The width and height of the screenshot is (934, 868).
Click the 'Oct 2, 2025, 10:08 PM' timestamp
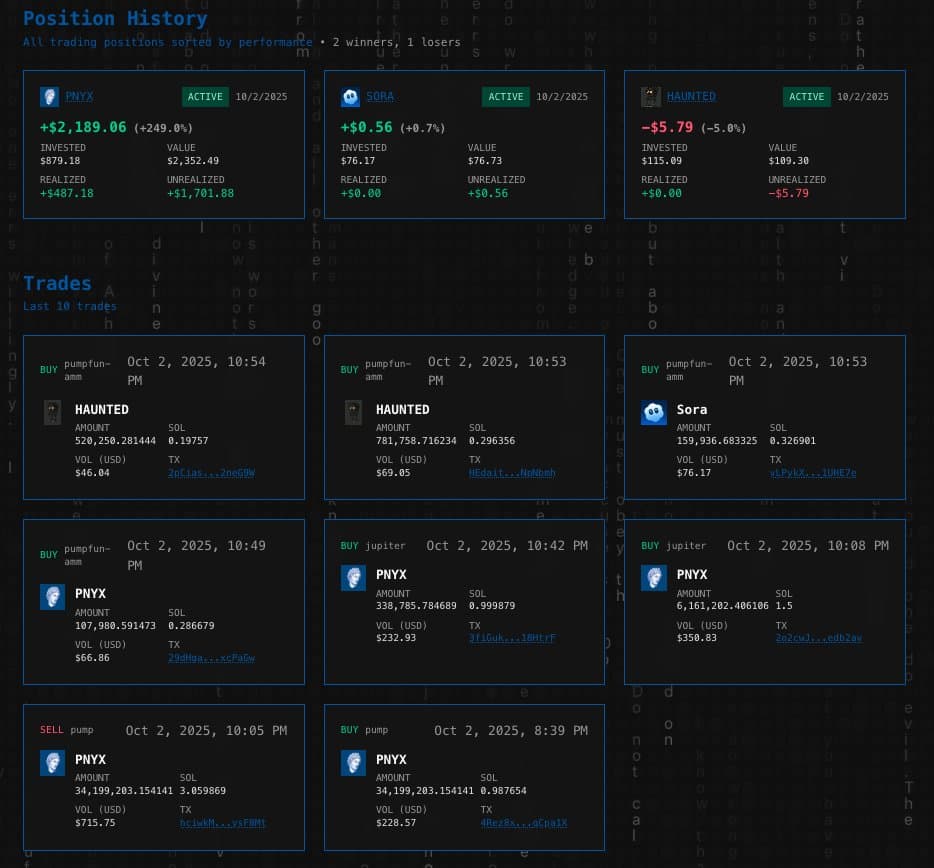(x=808, y=546)
